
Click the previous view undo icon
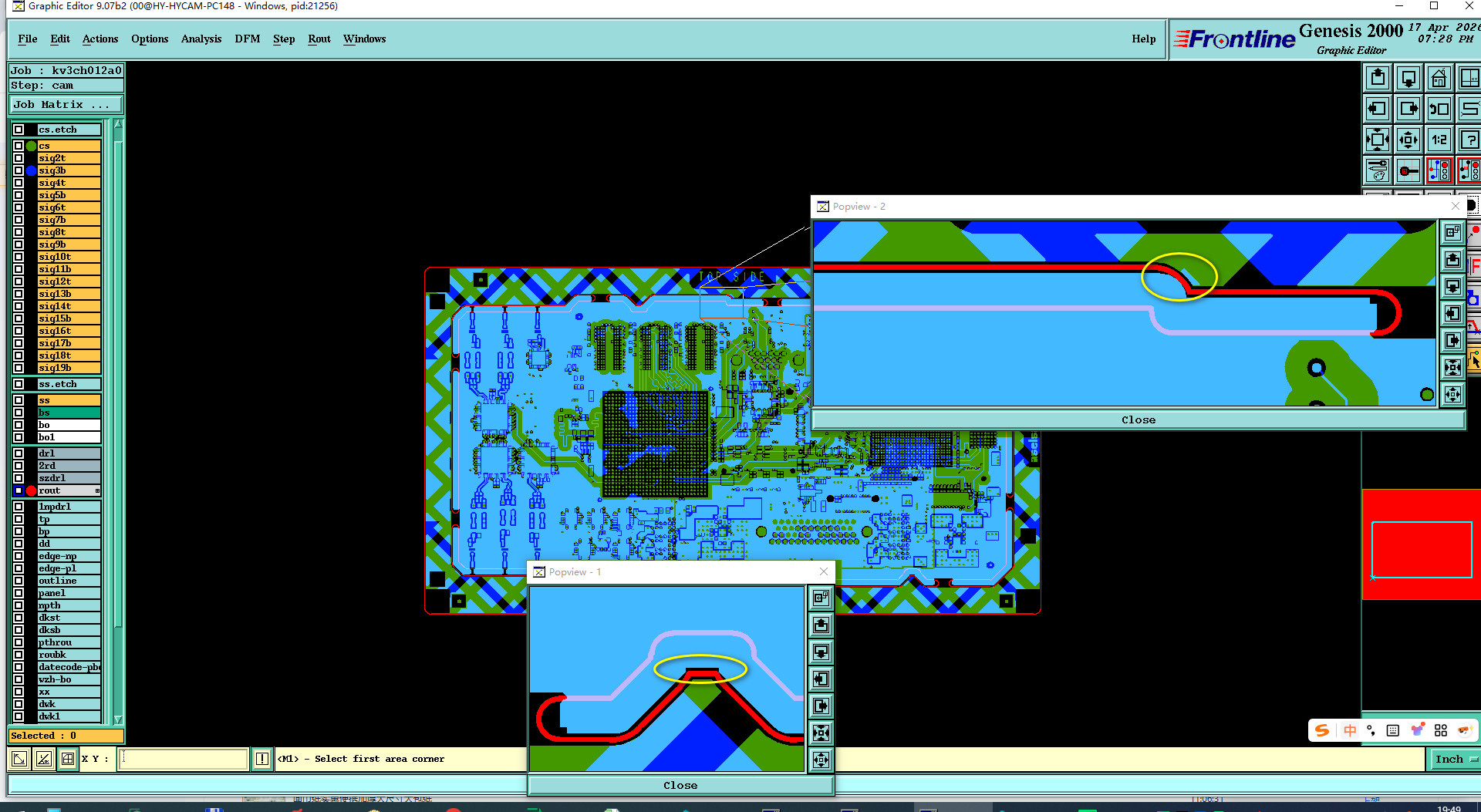(1439, 109)
